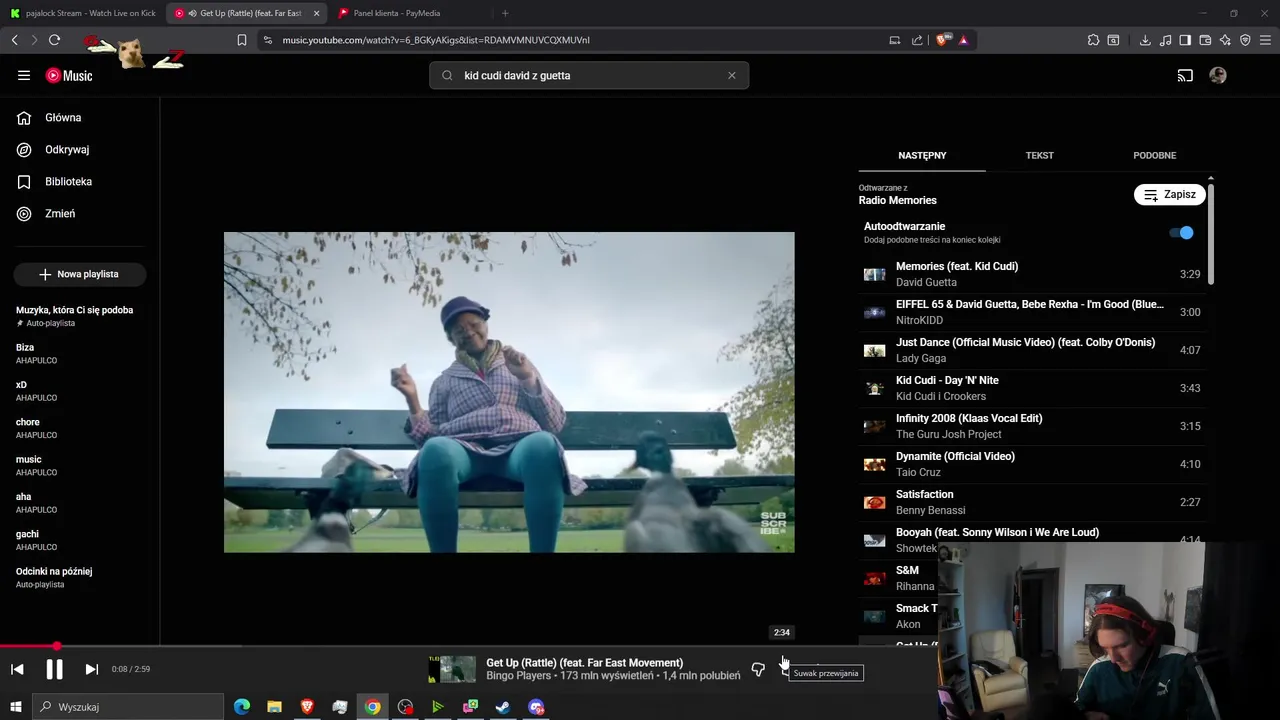Click the browser address bar URL

[436, 40]
